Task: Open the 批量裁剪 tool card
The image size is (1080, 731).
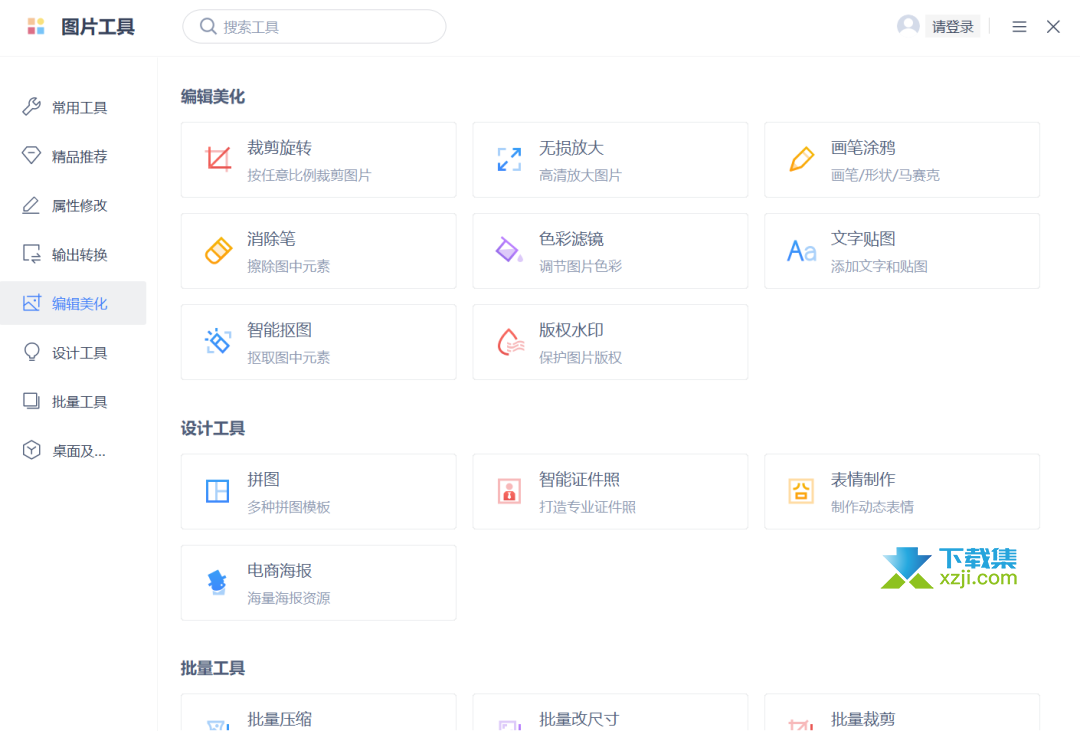Action: [902, 712]
